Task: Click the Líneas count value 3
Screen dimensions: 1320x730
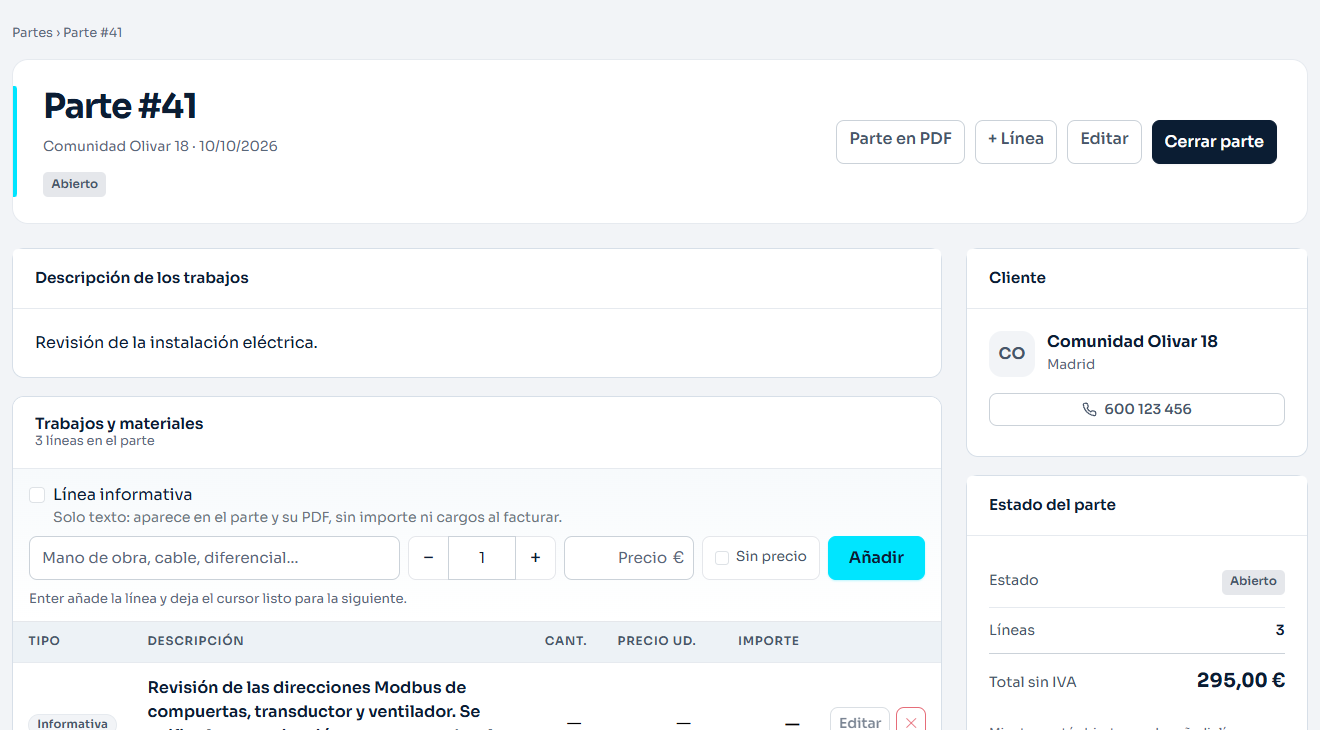Action: click(1280, 630)
